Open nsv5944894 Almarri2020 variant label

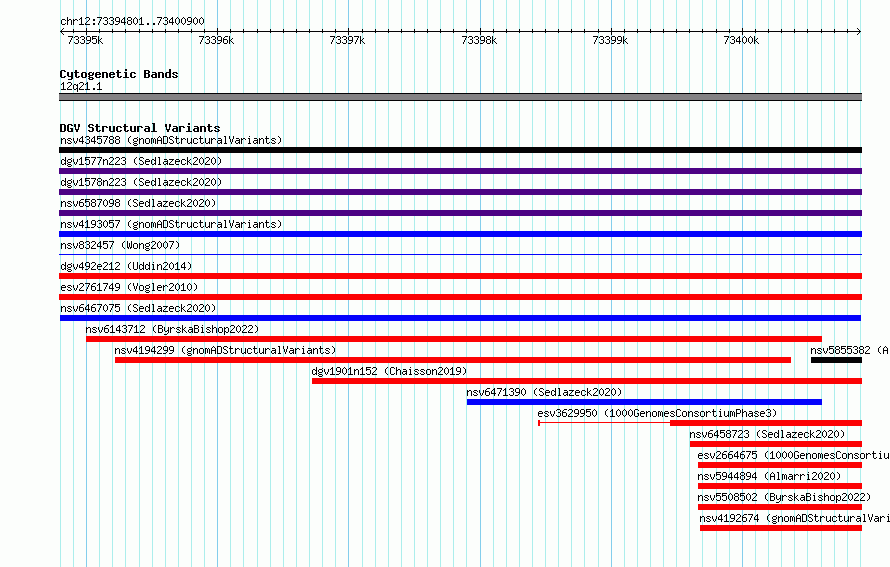click(x=769, y=476)
